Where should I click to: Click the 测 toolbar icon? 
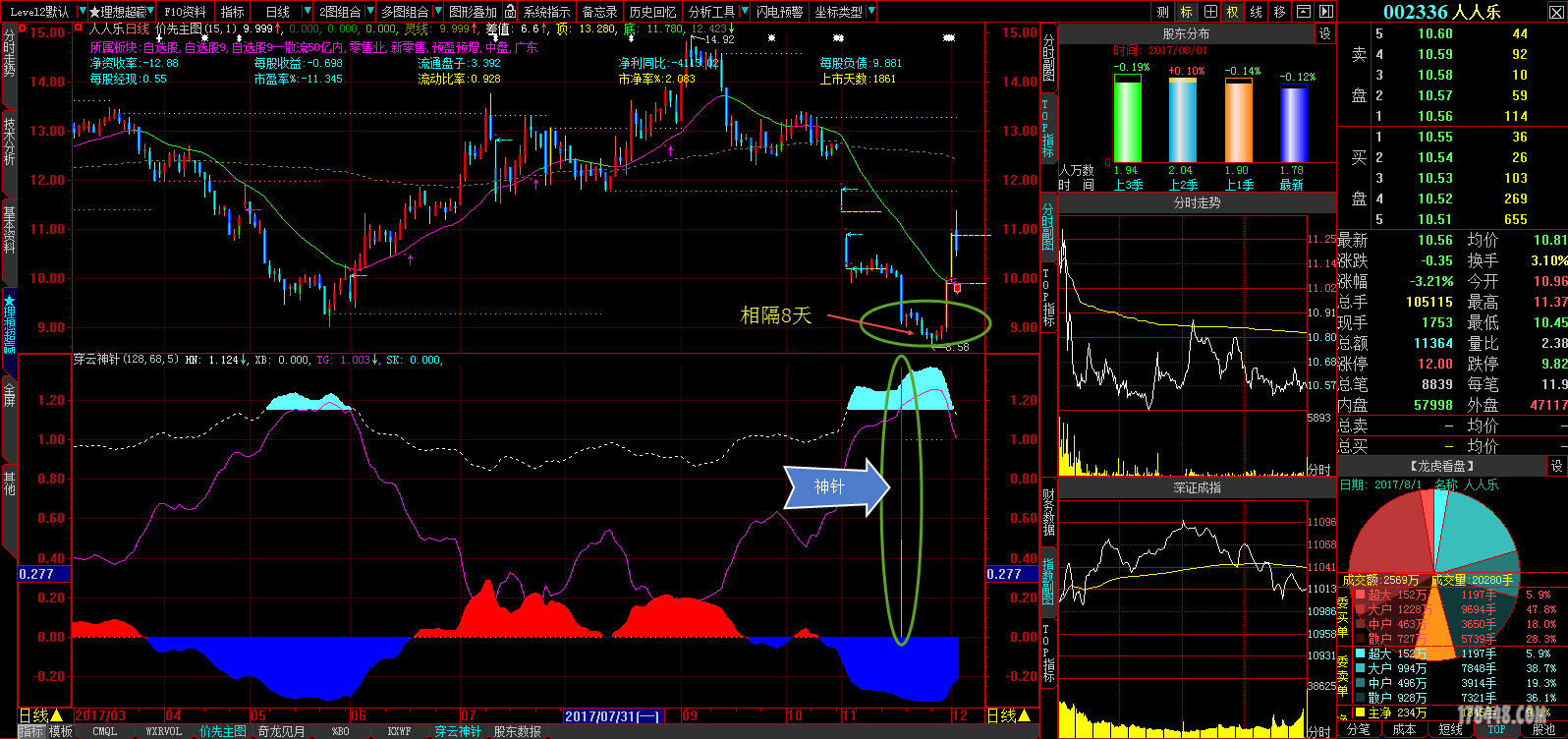pyautogui.click(x=1163, y=12)
